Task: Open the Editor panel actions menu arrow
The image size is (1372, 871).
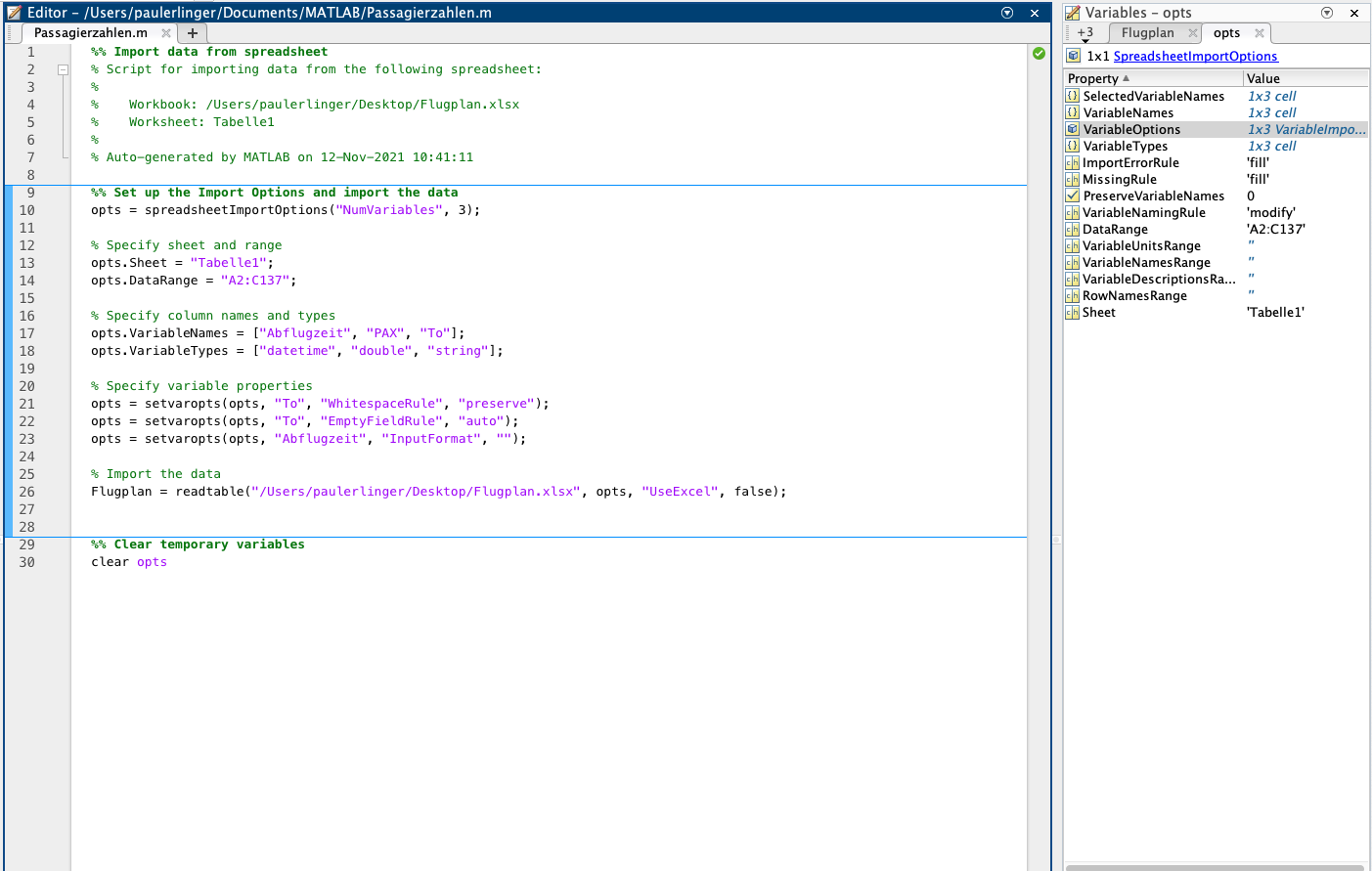Action: coord(1007,13)
